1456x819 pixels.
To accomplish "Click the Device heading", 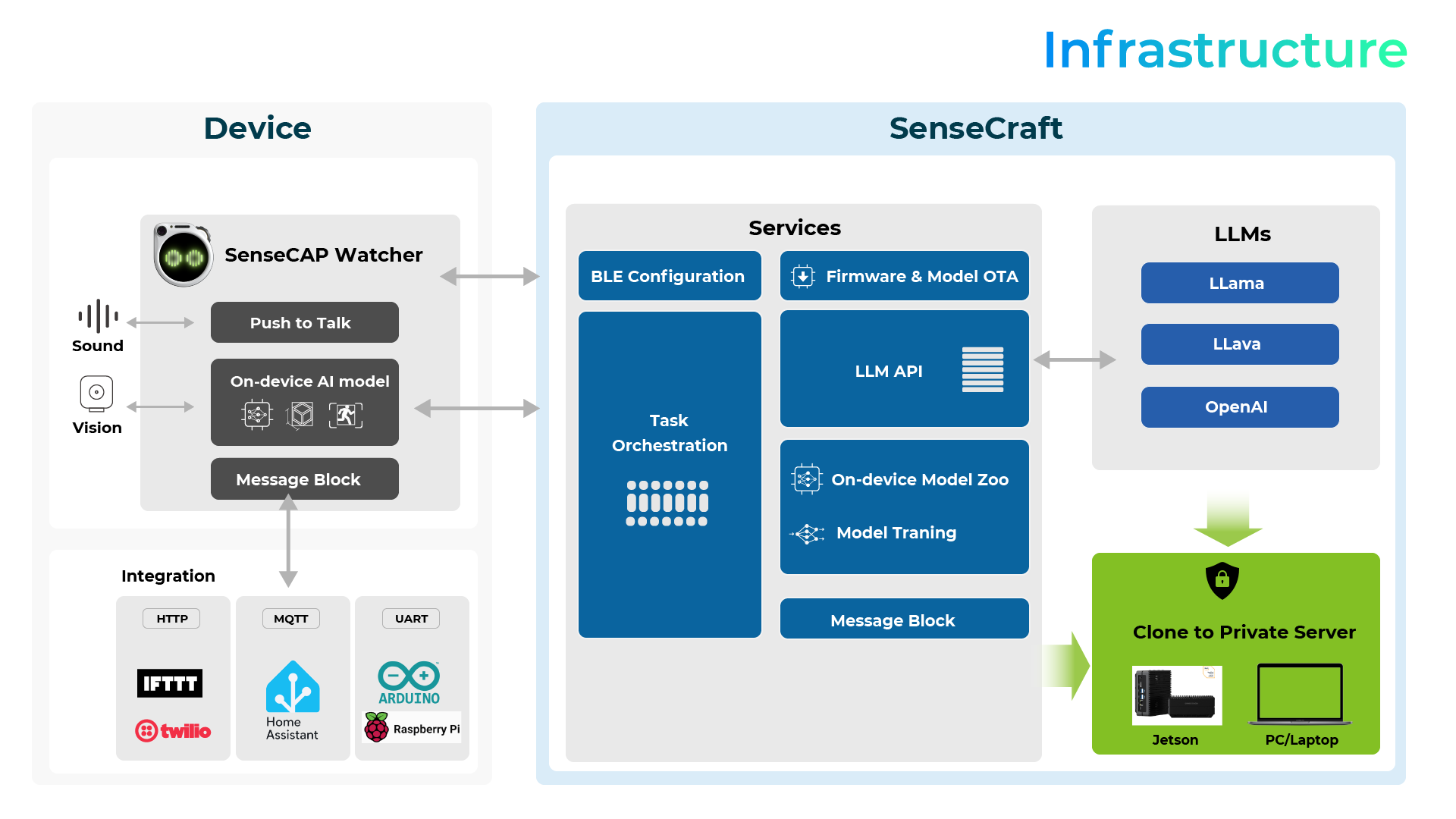I will point(257,128).
